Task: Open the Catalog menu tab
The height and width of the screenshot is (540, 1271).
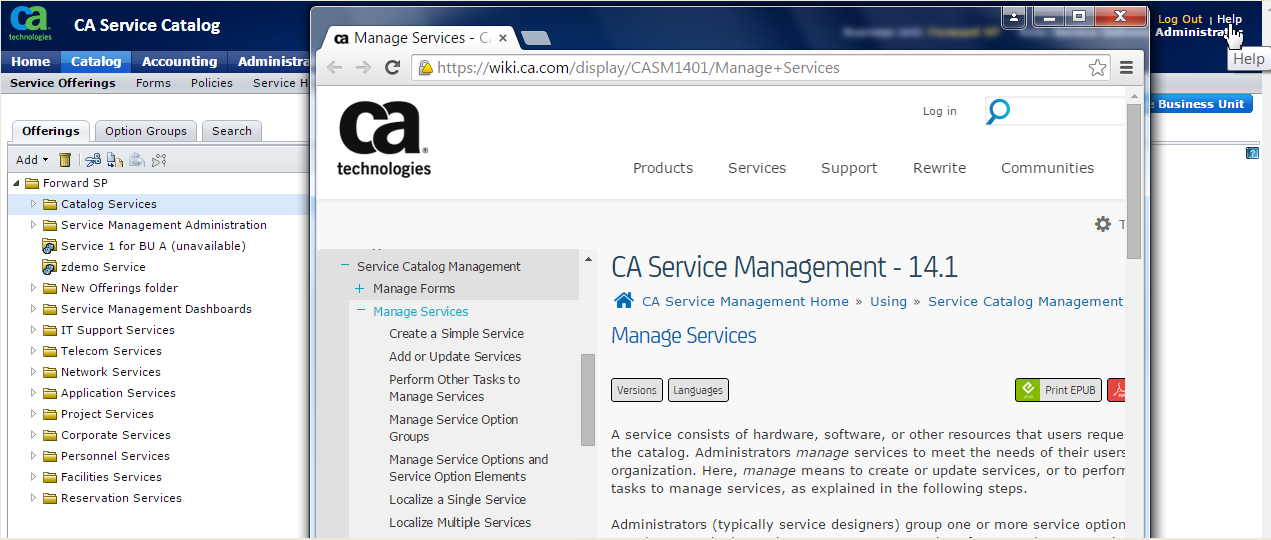Action: pos(96,61)
